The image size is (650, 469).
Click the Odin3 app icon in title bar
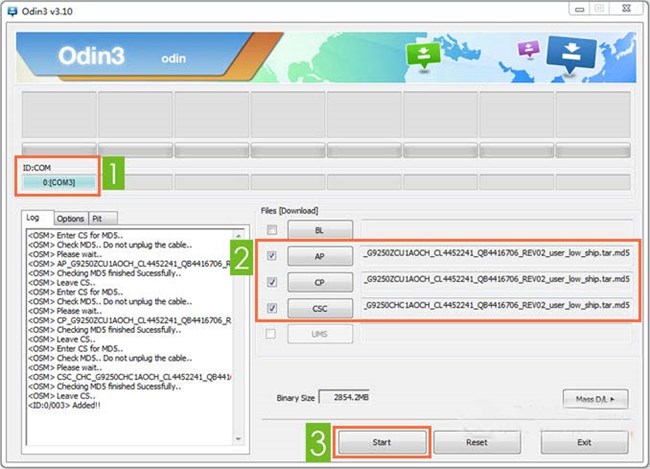coord(10,9)
